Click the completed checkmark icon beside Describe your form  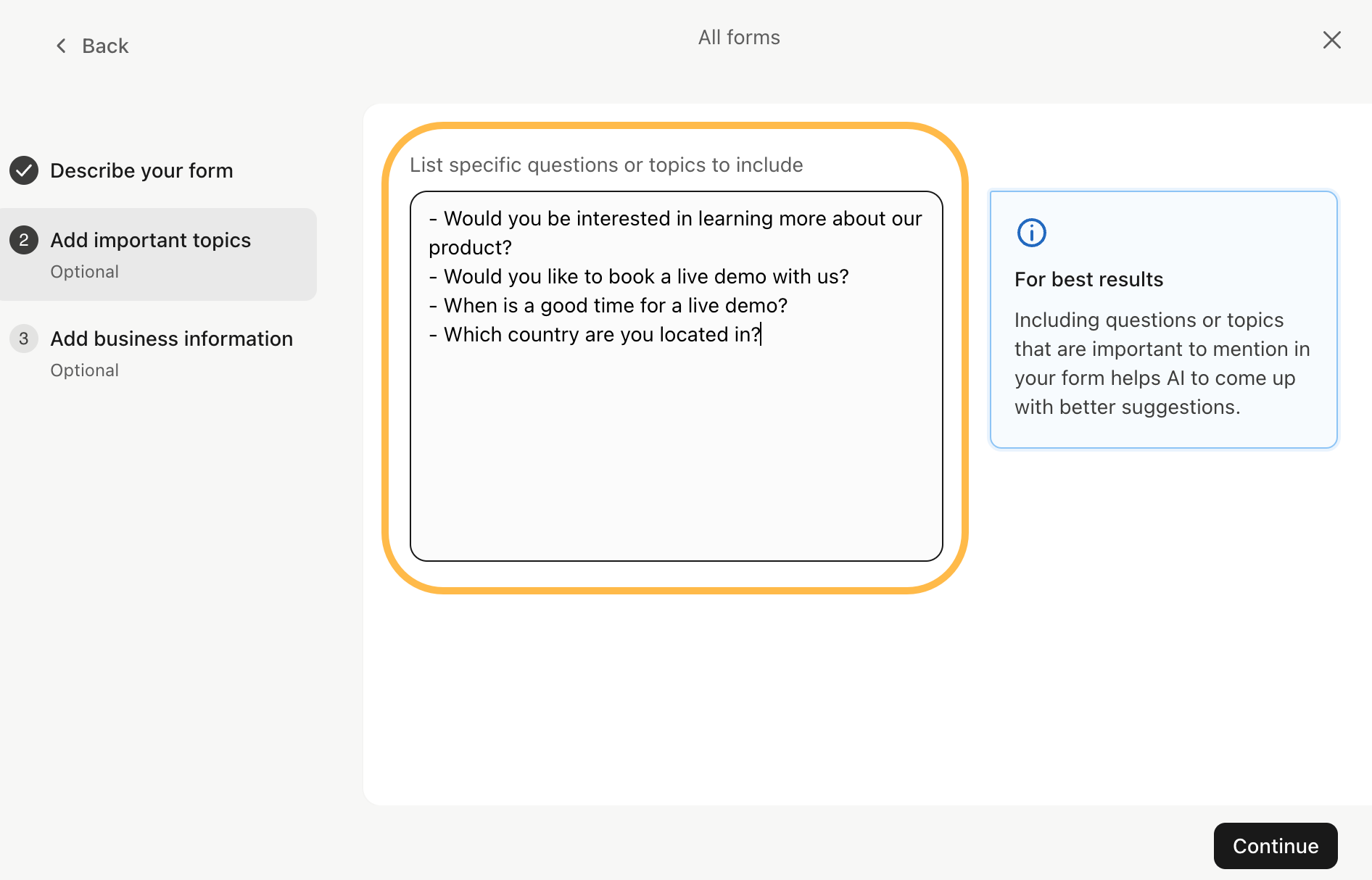[24, 170]
